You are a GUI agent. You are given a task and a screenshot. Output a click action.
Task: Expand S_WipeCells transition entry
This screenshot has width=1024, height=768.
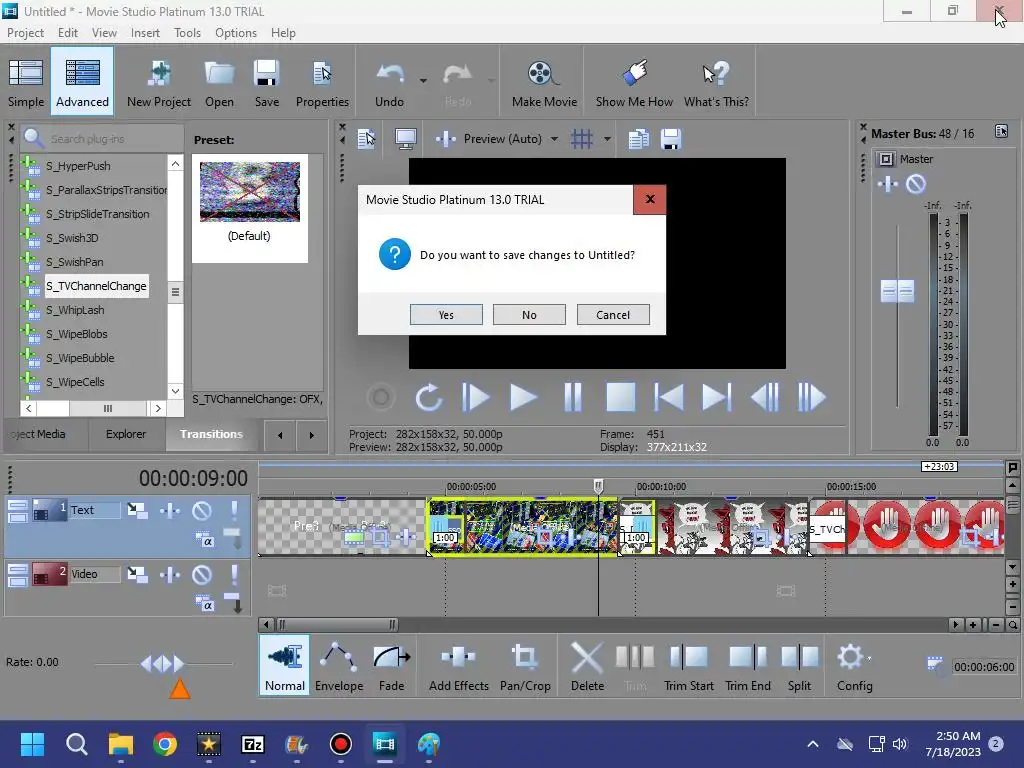tap(29, 380)
